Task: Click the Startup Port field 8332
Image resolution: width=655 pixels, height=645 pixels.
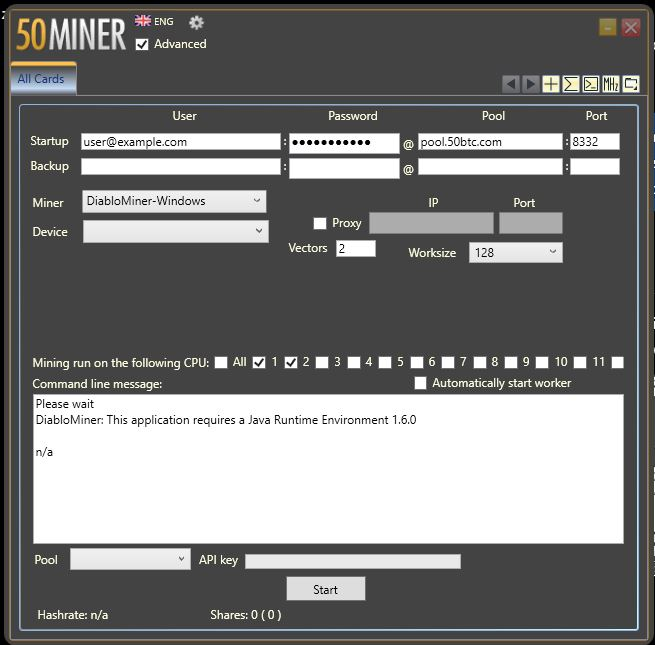Action: [x=595, y=142]
